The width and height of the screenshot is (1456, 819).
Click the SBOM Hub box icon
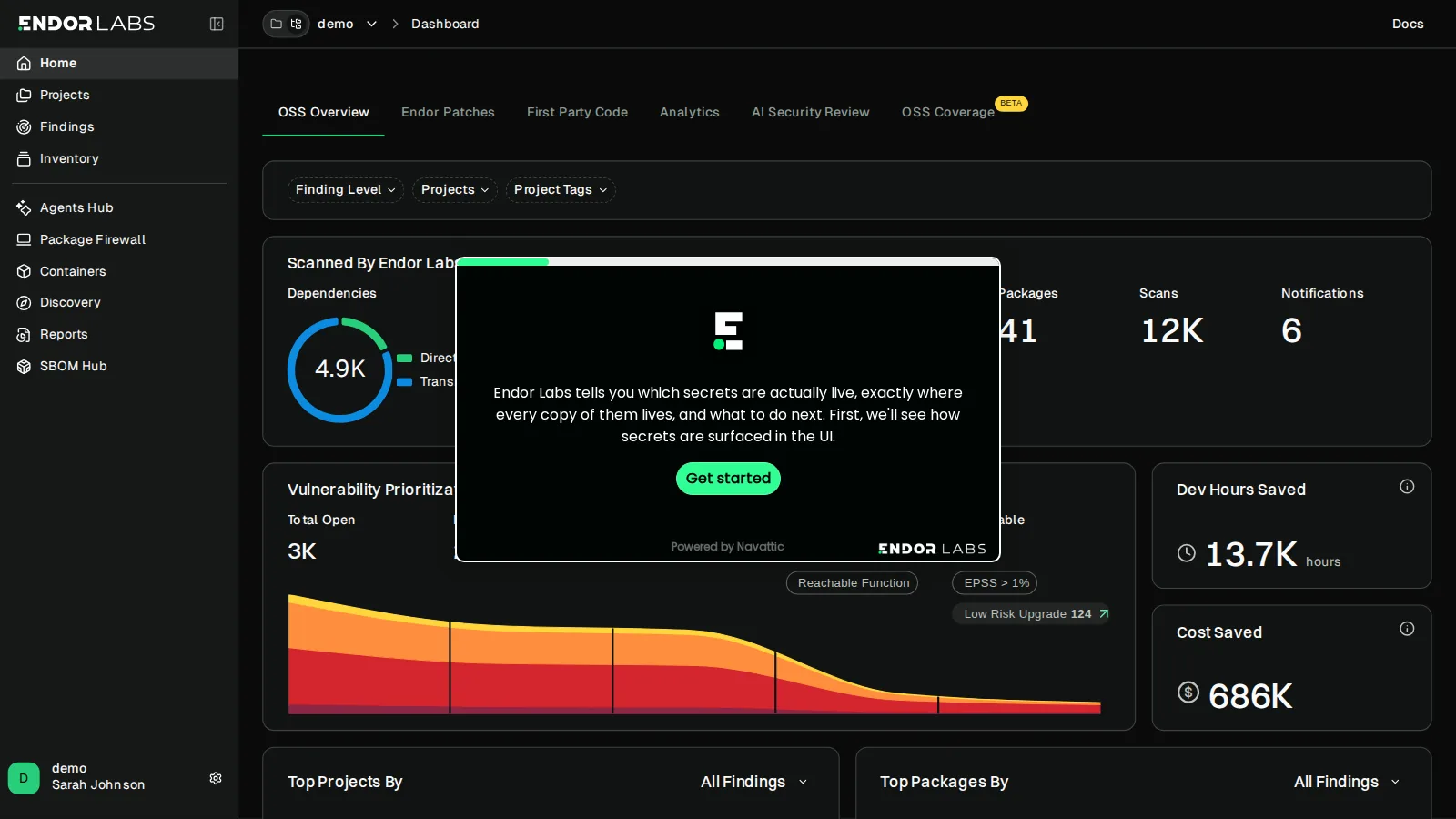point(24,366)
